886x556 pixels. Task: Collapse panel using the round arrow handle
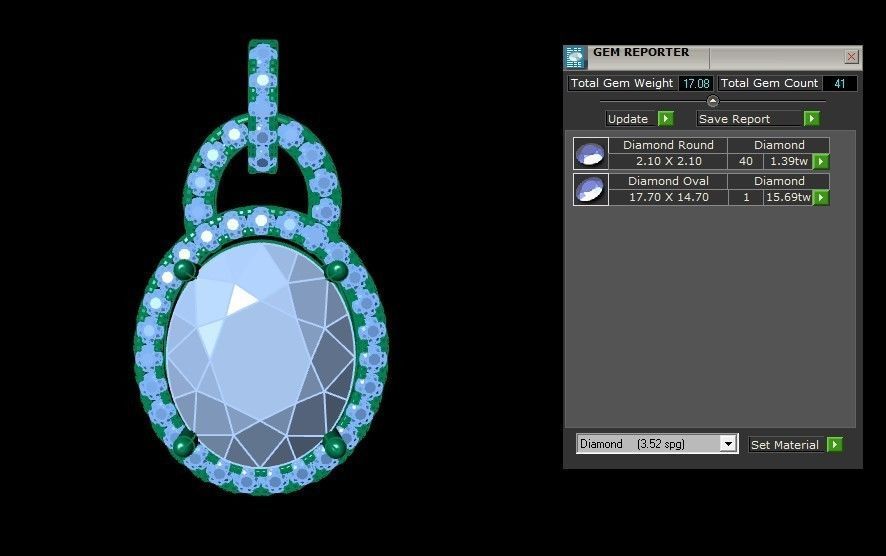click(x=713, y=101)
